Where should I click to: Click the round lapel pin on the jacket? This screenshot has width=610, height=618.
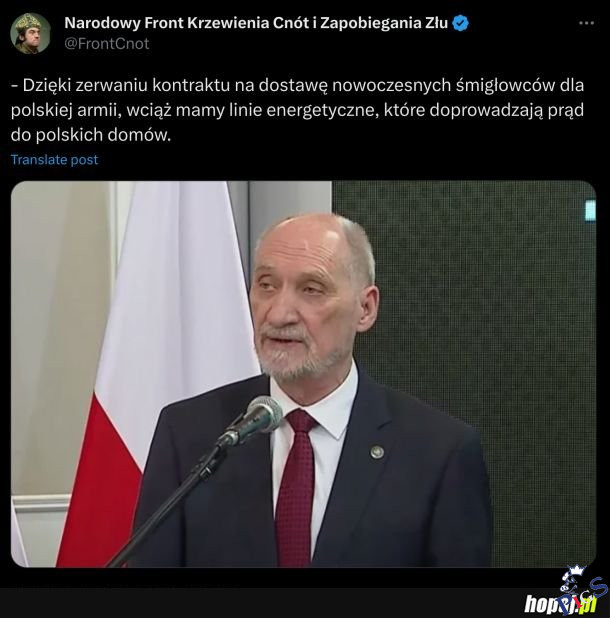[377, 451]
